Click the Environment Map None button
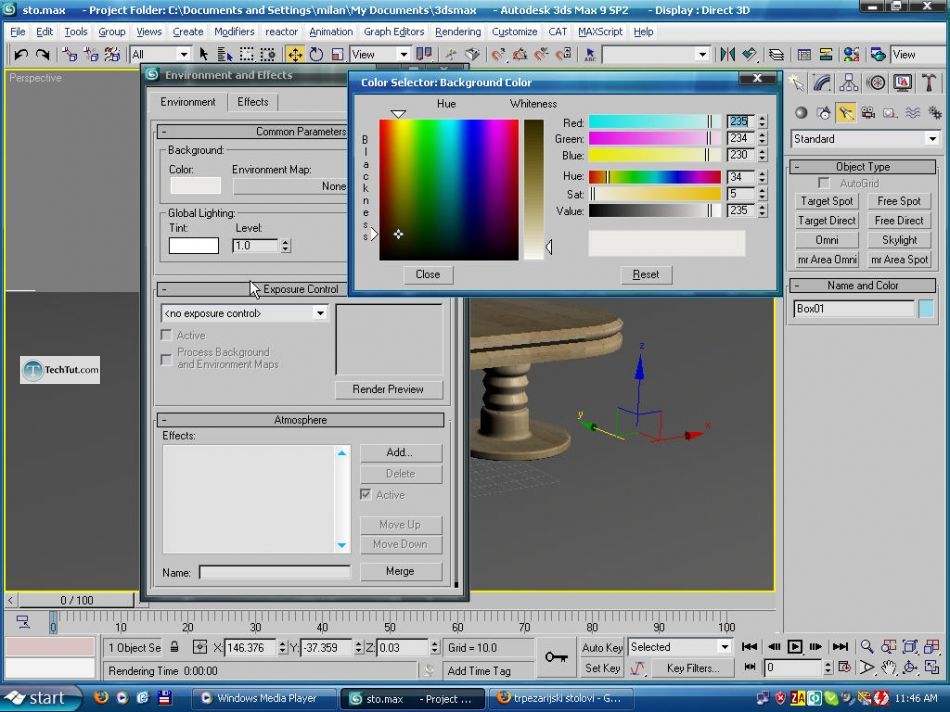The image size is (950, 712). 290,187
